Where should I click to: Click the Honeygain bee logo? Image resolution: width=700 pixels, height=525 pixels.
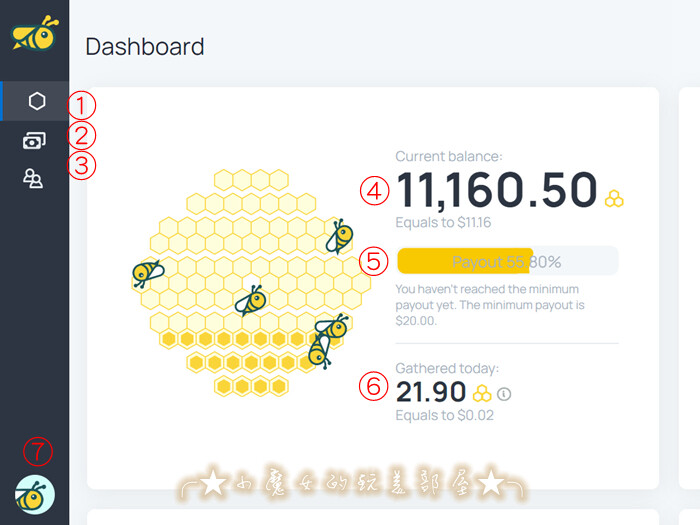(34, 33)
